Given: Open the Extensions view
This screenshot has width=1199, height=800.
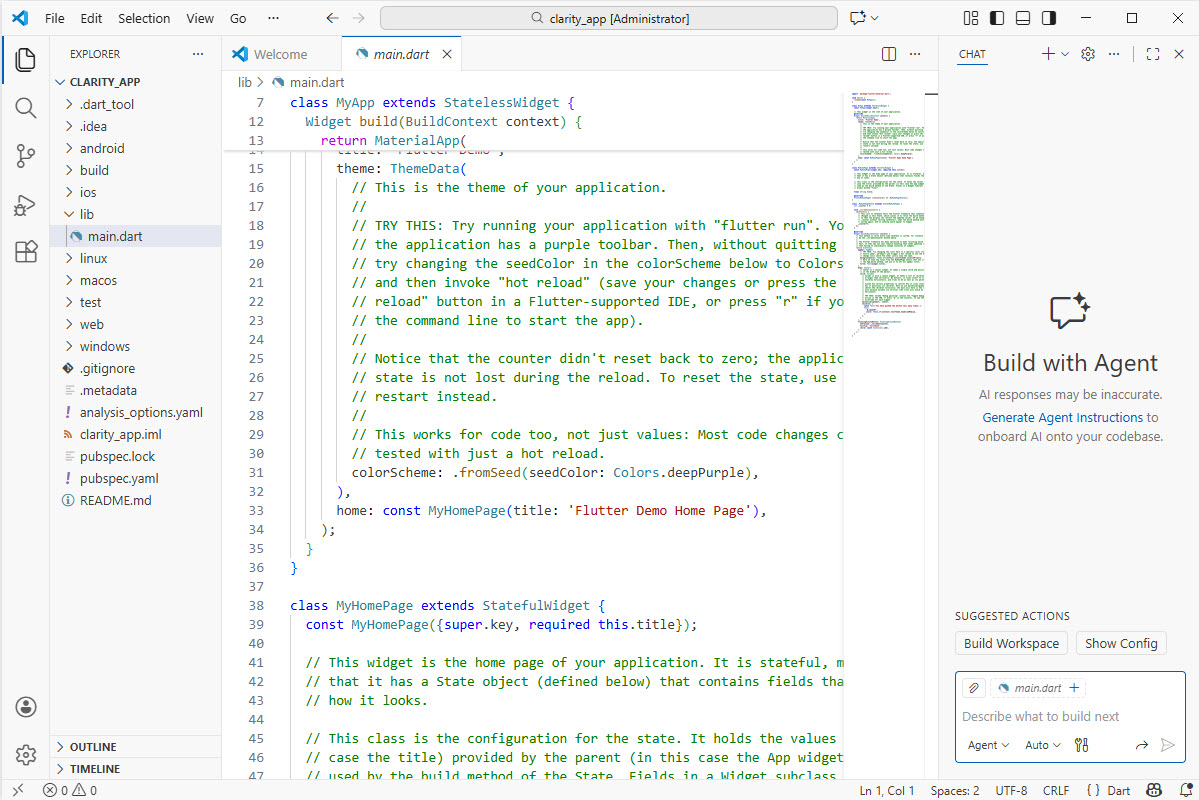Looking at the screenshot, I should point(25,253).
